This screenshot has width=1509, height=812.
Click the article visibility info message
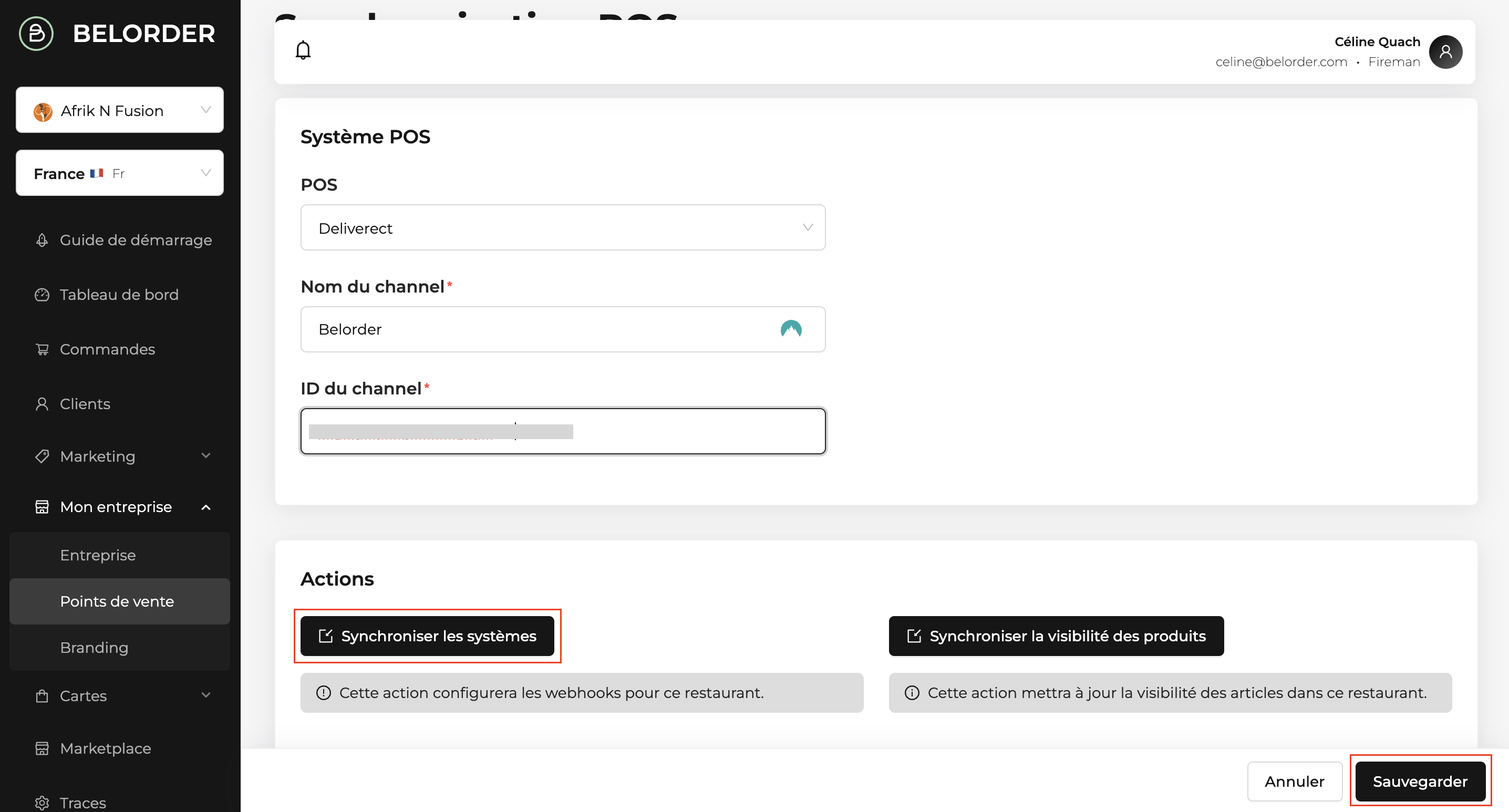(x=1171, y=693)
